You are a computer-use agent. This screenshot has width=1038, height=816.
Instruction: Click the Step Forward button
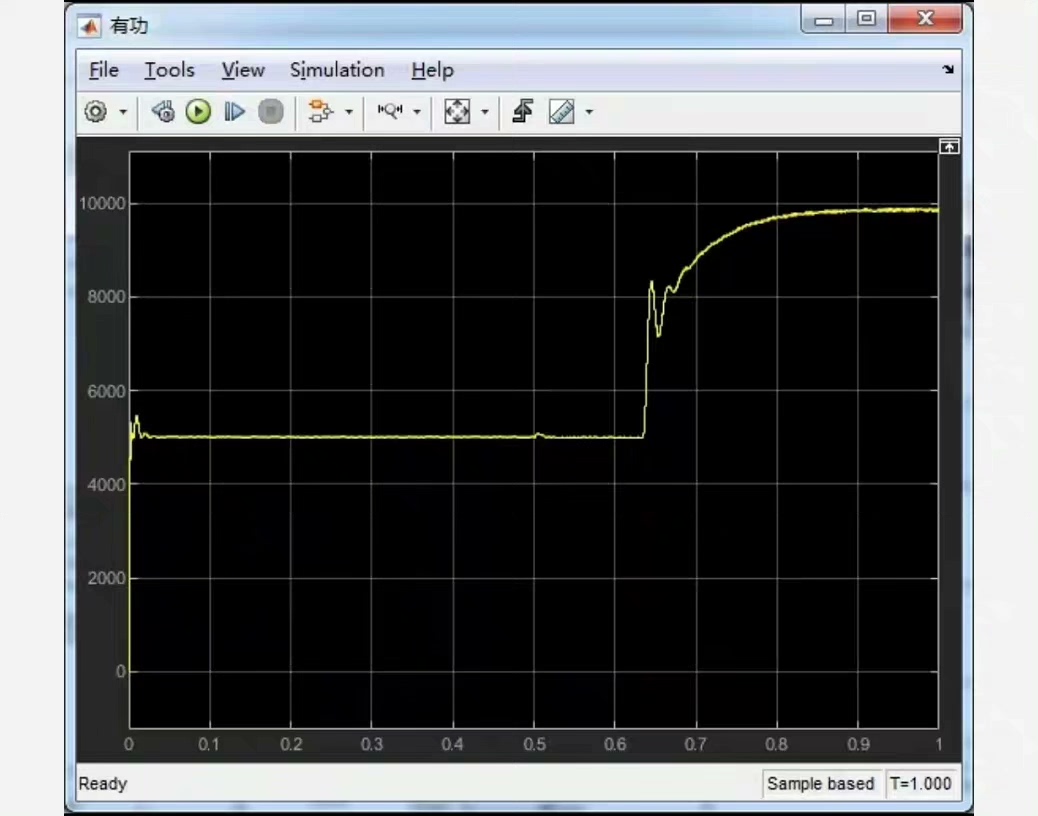pyautogui.click(x=234, y=111)
